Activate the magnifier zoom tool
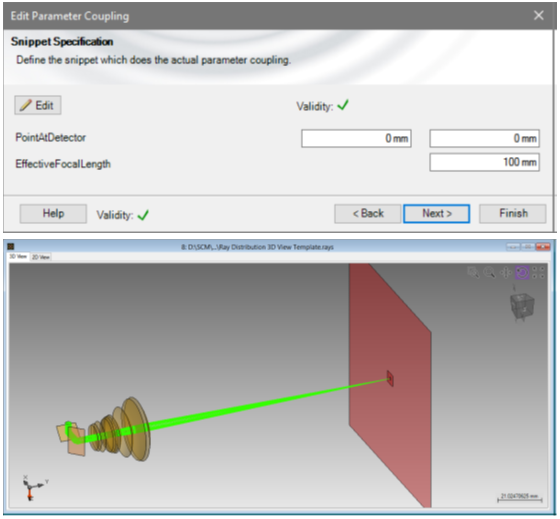Screen dimensions: 560x519 tap(489, 273)
